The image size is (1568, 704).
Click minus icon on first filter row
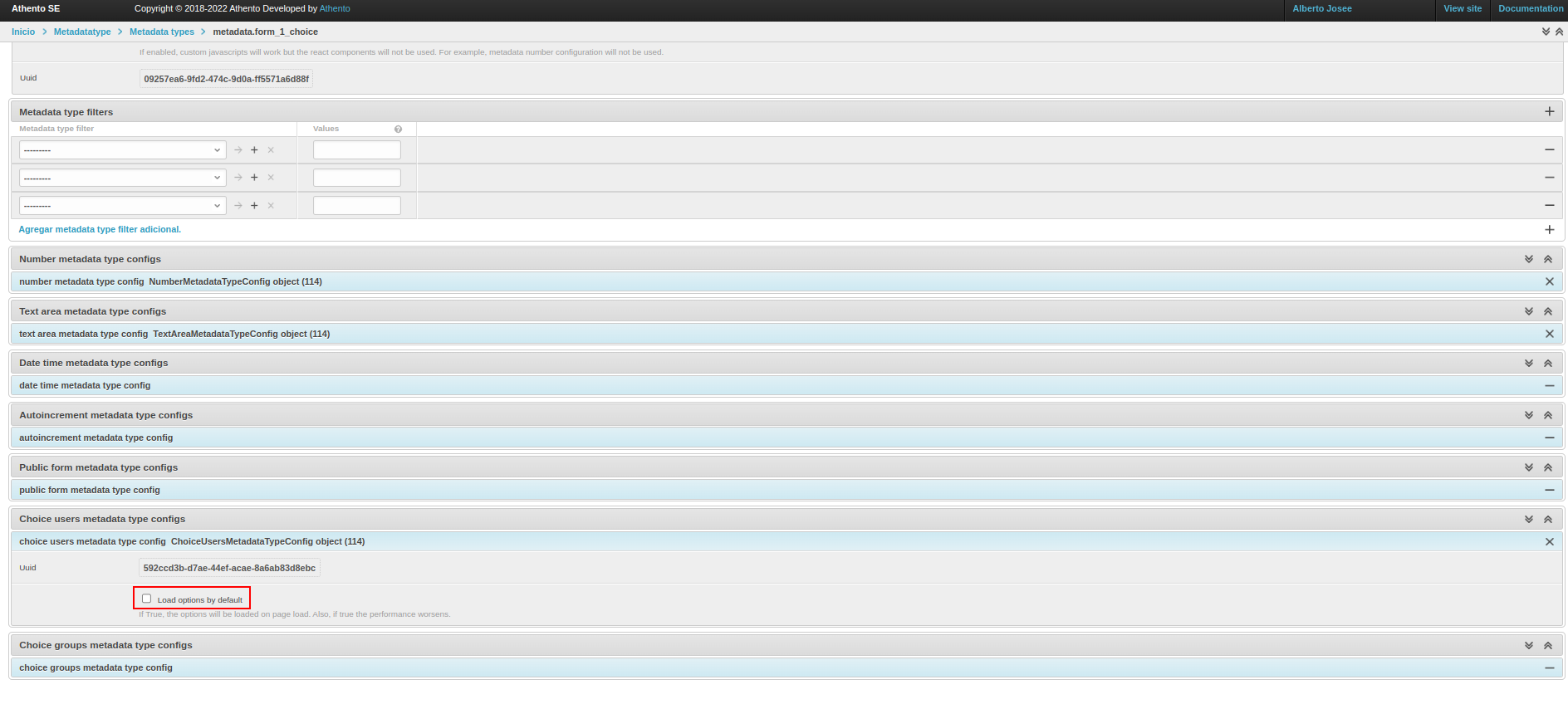click(1549, 149)
